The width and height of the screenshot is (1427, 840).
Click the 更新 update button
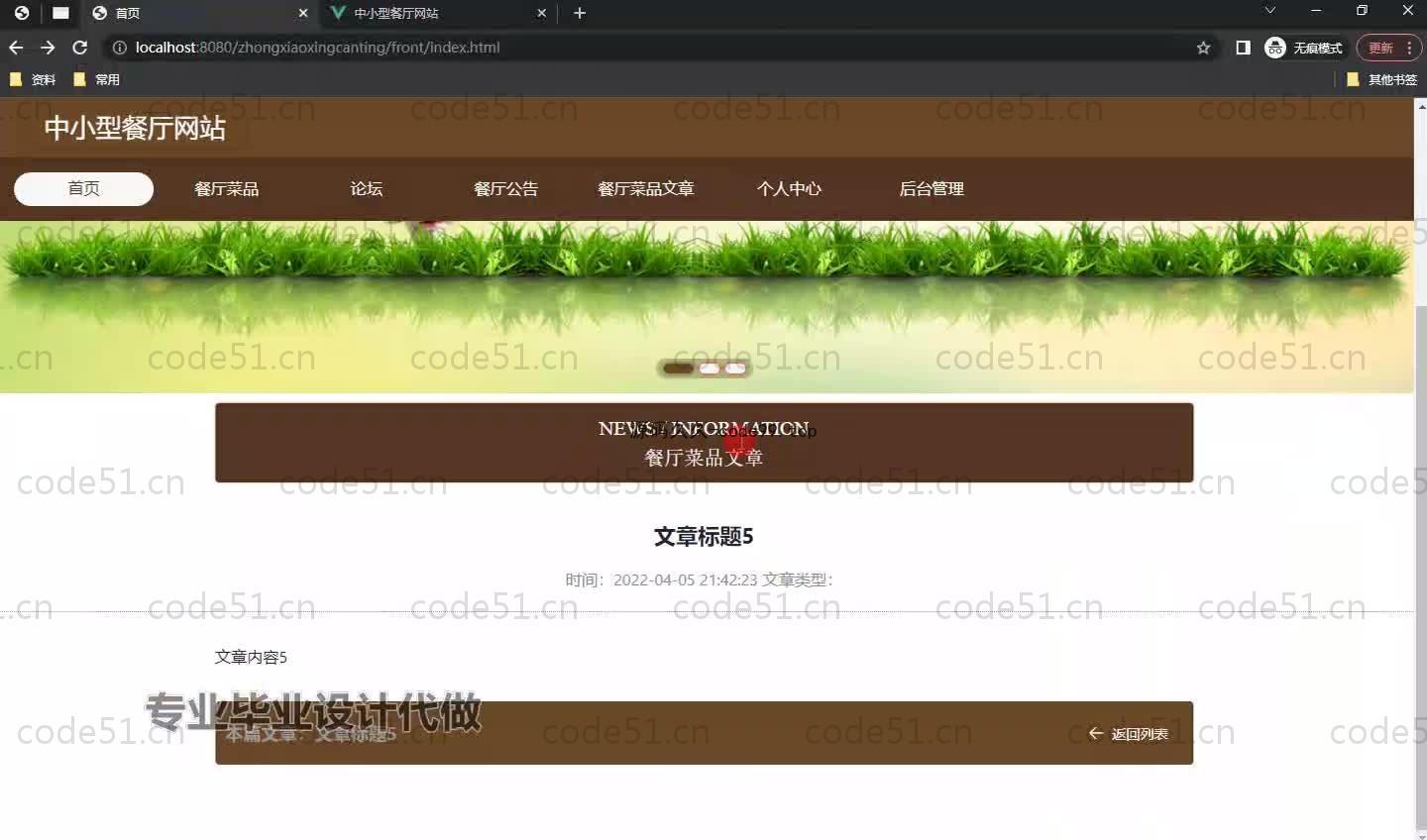(1388, 48)
